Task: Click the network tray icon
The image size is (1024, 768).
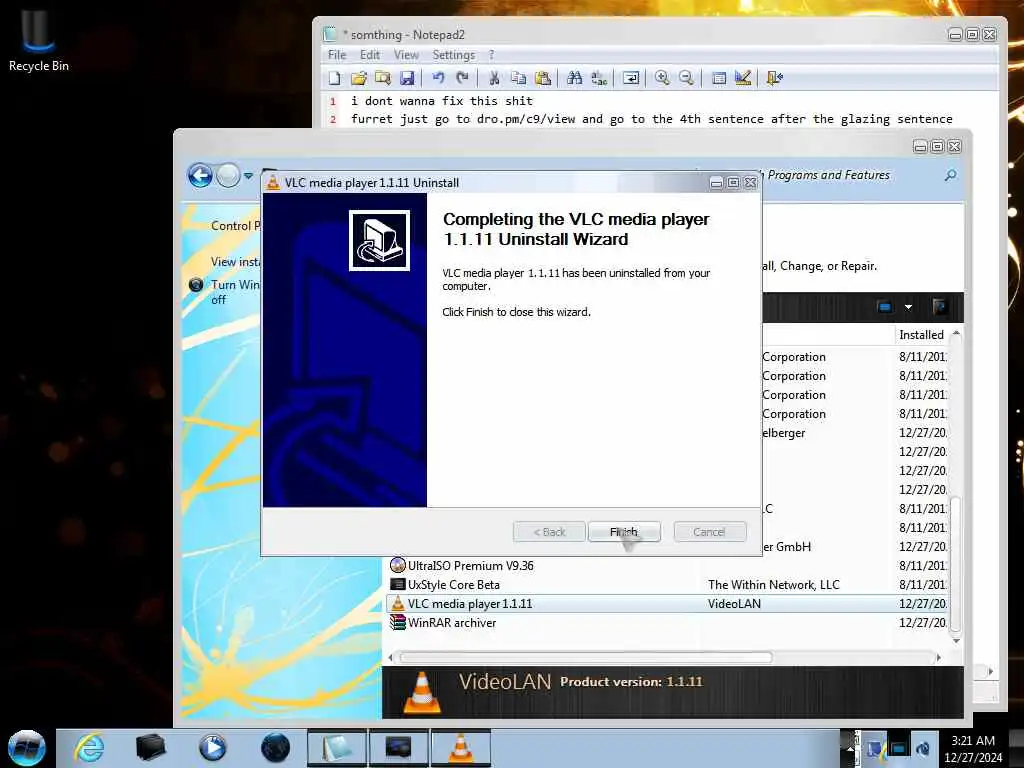Action: (x=899, y=748)
